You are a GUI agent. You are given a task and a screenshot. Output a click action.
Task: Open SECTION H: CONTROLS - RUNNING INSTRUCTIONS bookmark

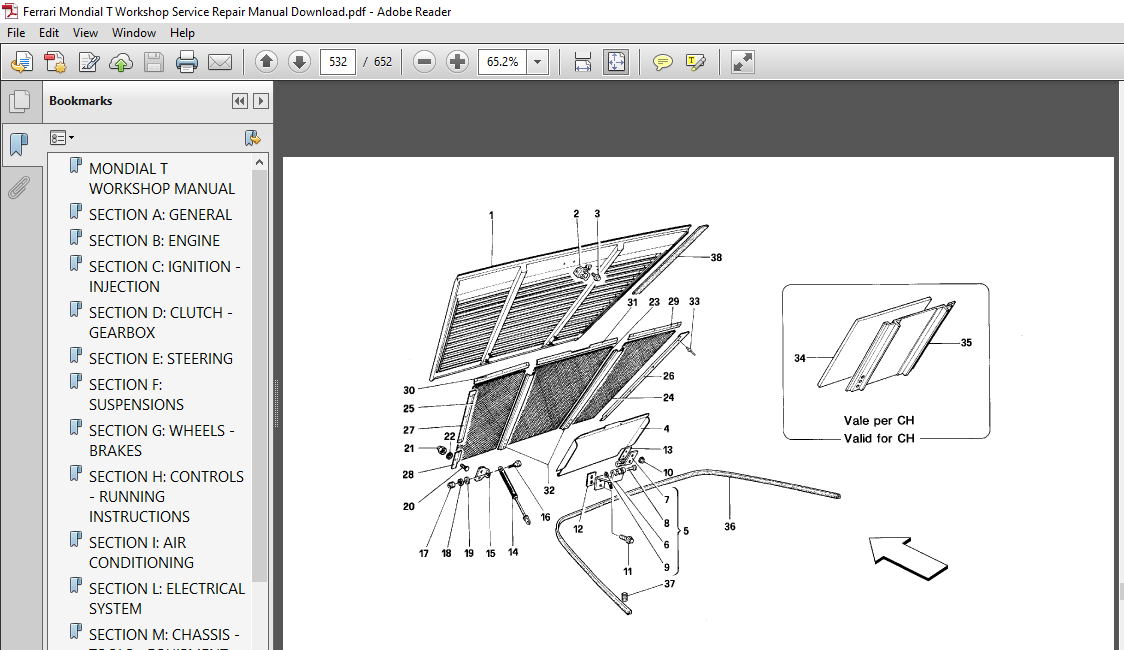click(x=166, y=496)
